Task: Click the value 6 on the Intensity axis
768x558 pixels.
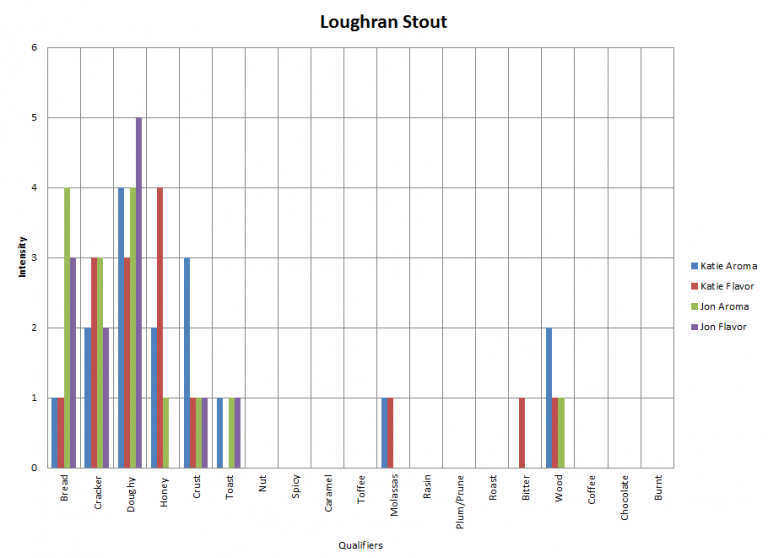Action: coord(34,48)
